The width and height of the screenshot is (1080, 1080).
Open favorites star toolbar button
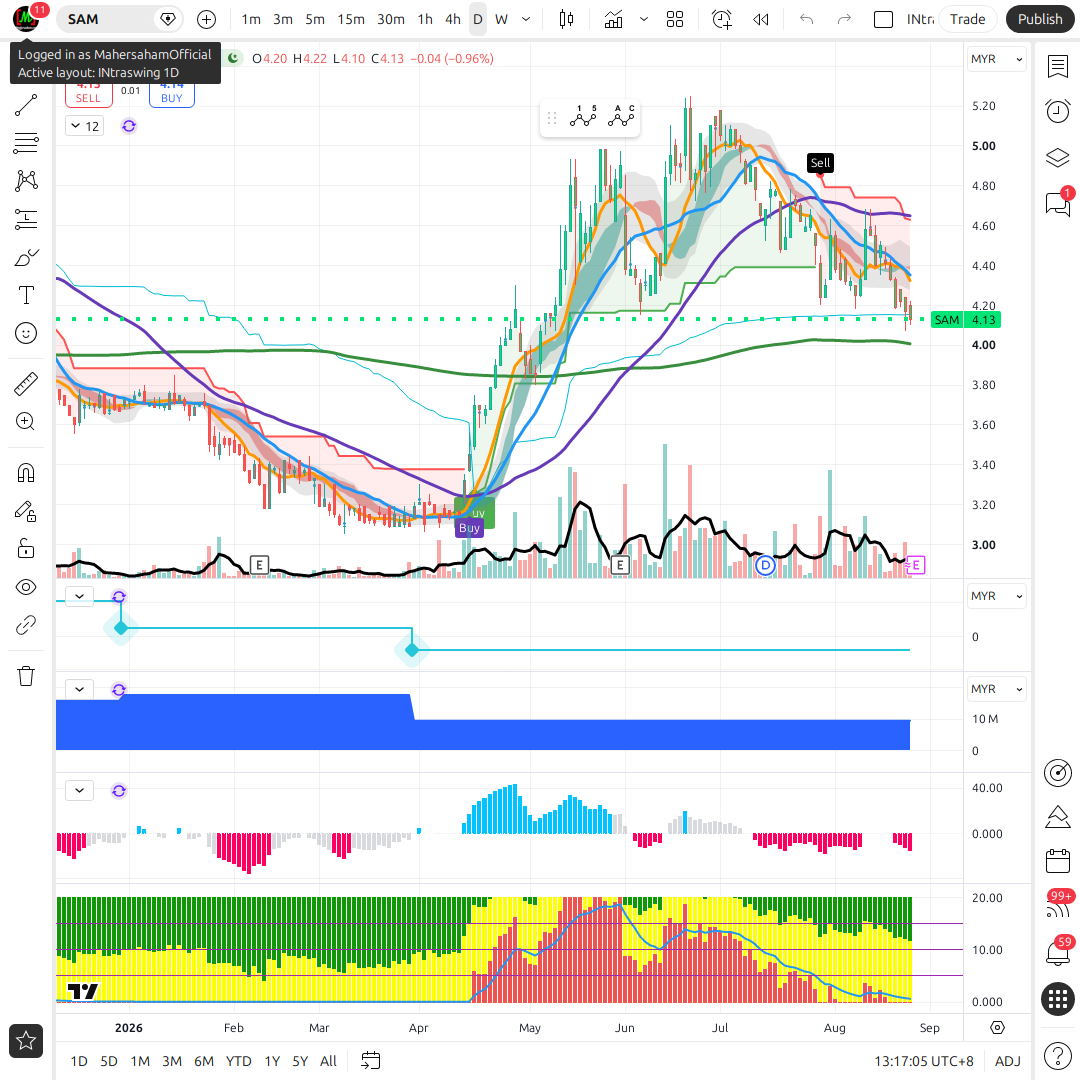tap(26, 1041)
